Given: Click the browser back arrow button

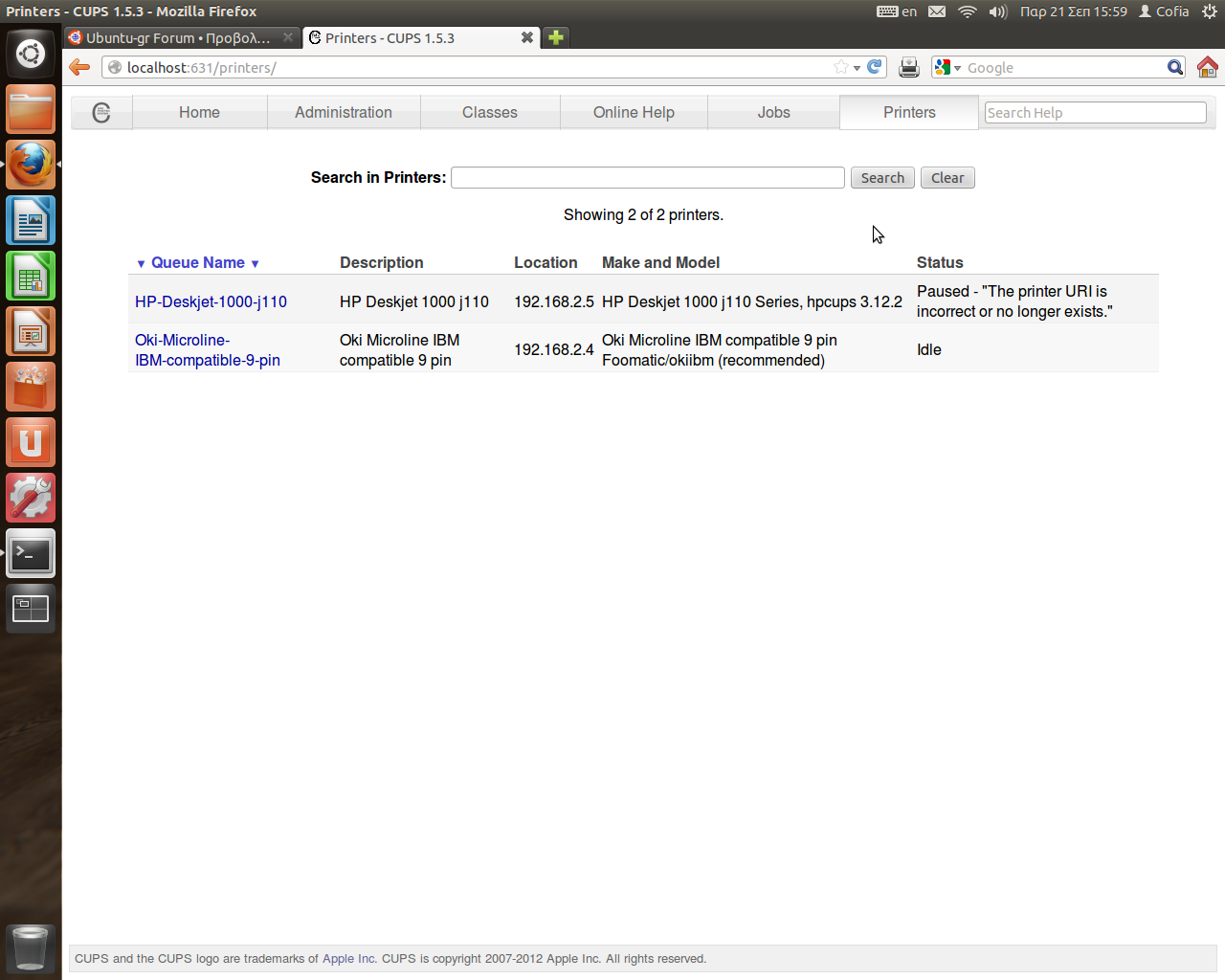Looking at the screenshot, I should coord(80,67).
